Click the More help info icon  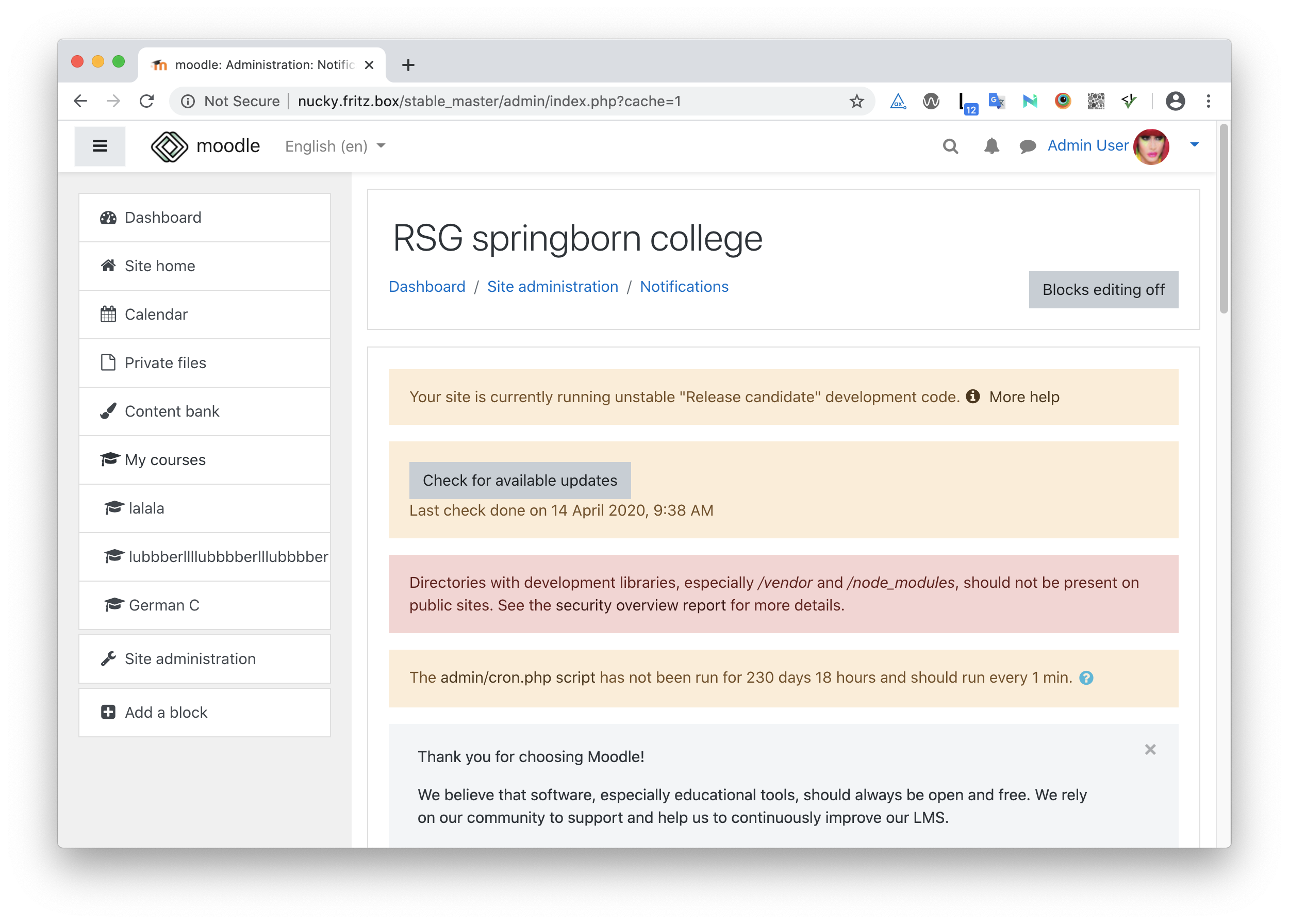click(973, 396)
